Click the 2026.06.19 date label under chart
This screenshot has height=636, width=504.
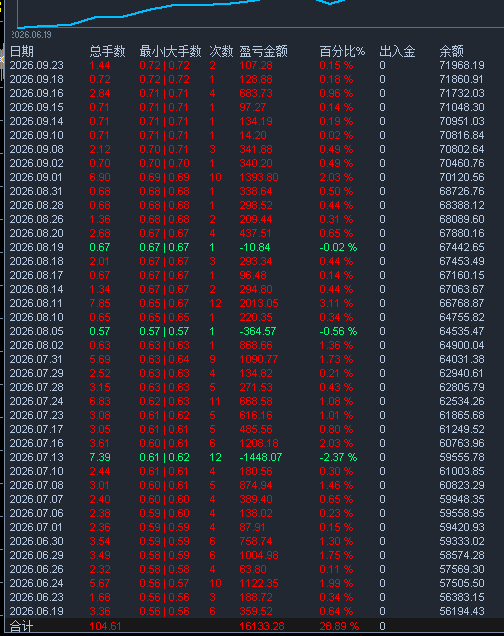(32, 35)
